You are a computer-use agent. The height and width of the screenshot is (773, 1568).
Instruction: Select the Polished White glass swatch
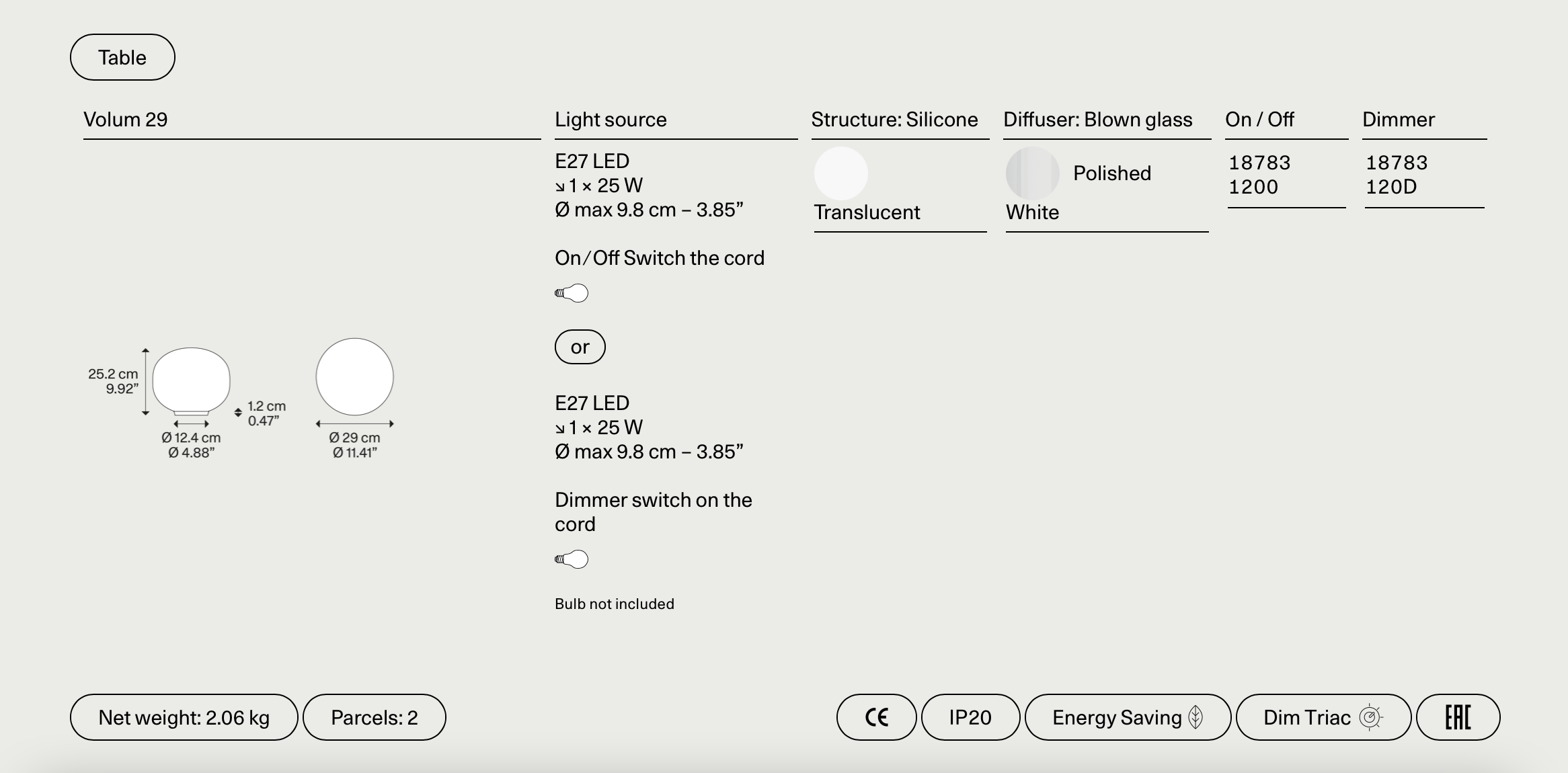(x=1032, y=173)
